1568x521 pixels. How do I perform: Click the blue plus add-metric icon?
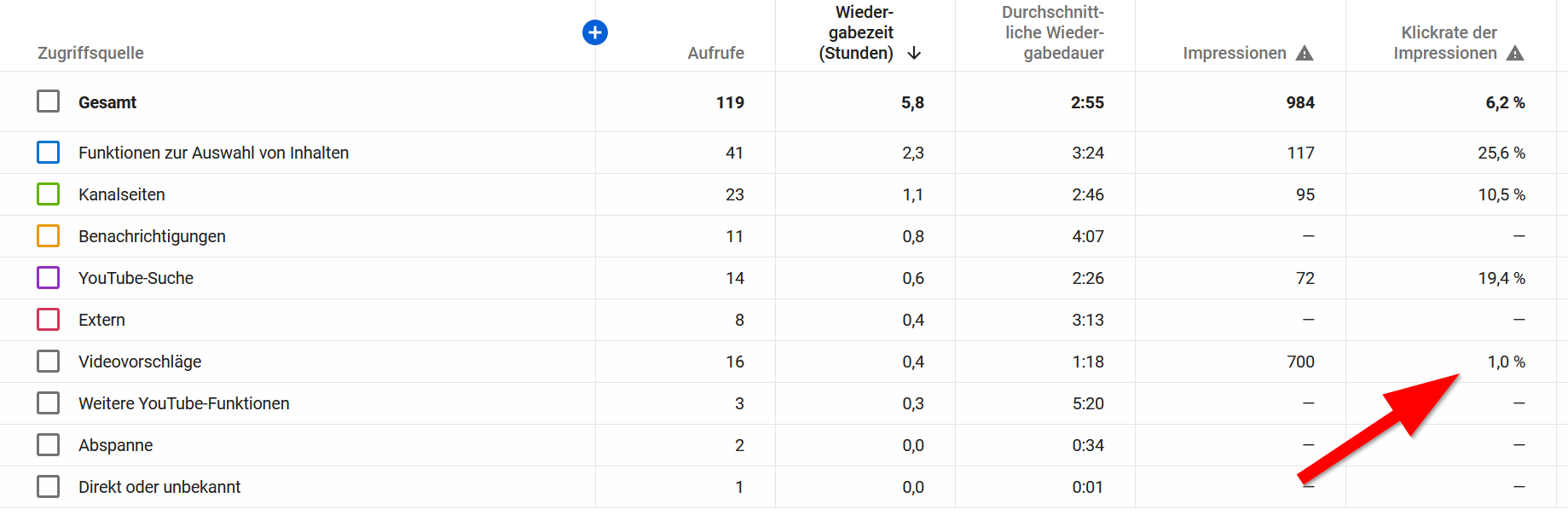coord(594,32)
